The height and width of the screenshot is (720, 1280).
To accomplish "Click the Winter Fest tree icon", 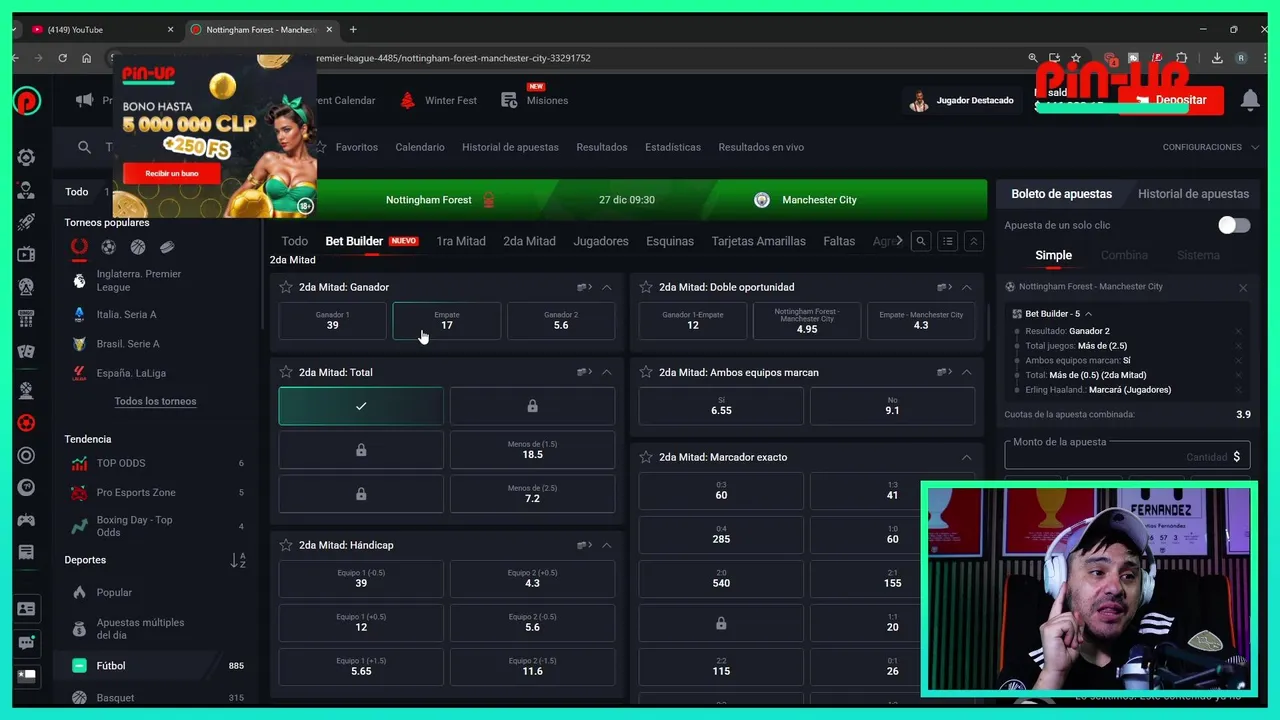I will pyautogui.click(x=407, y=100).
